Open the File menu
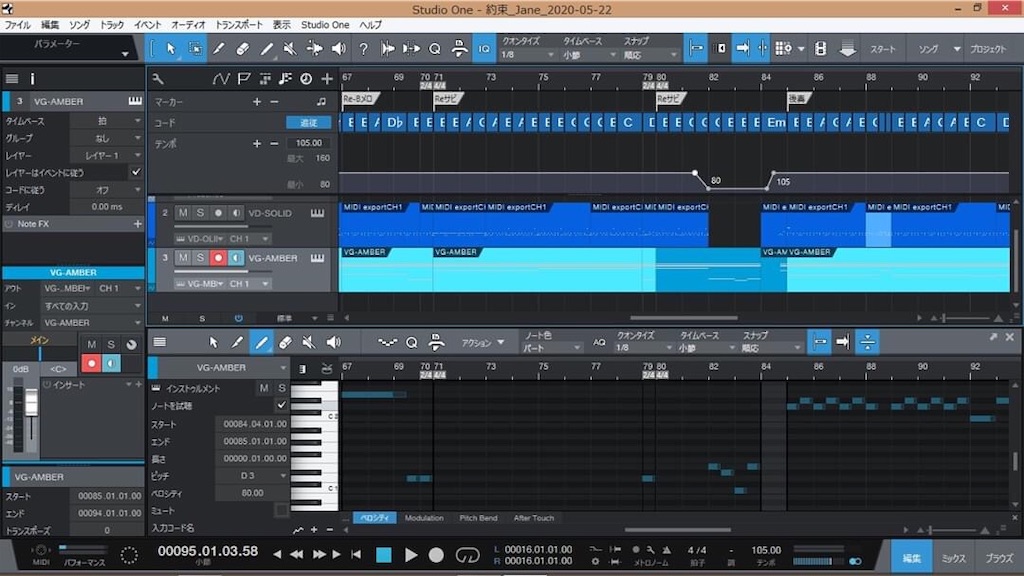Screen dimensions: 1024x576 18,25
